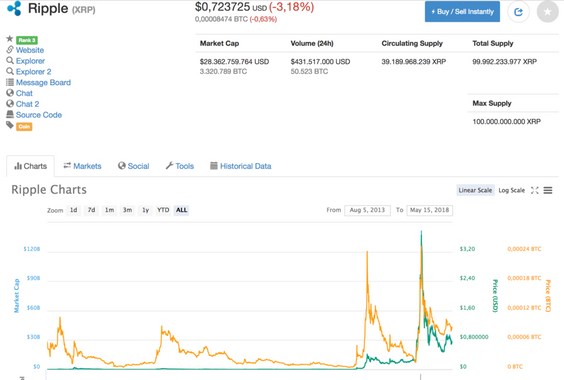Viewport: 564px width, 380px height.
Task: Click the 50.523 BTC volume value
Action: click(309, 71)
